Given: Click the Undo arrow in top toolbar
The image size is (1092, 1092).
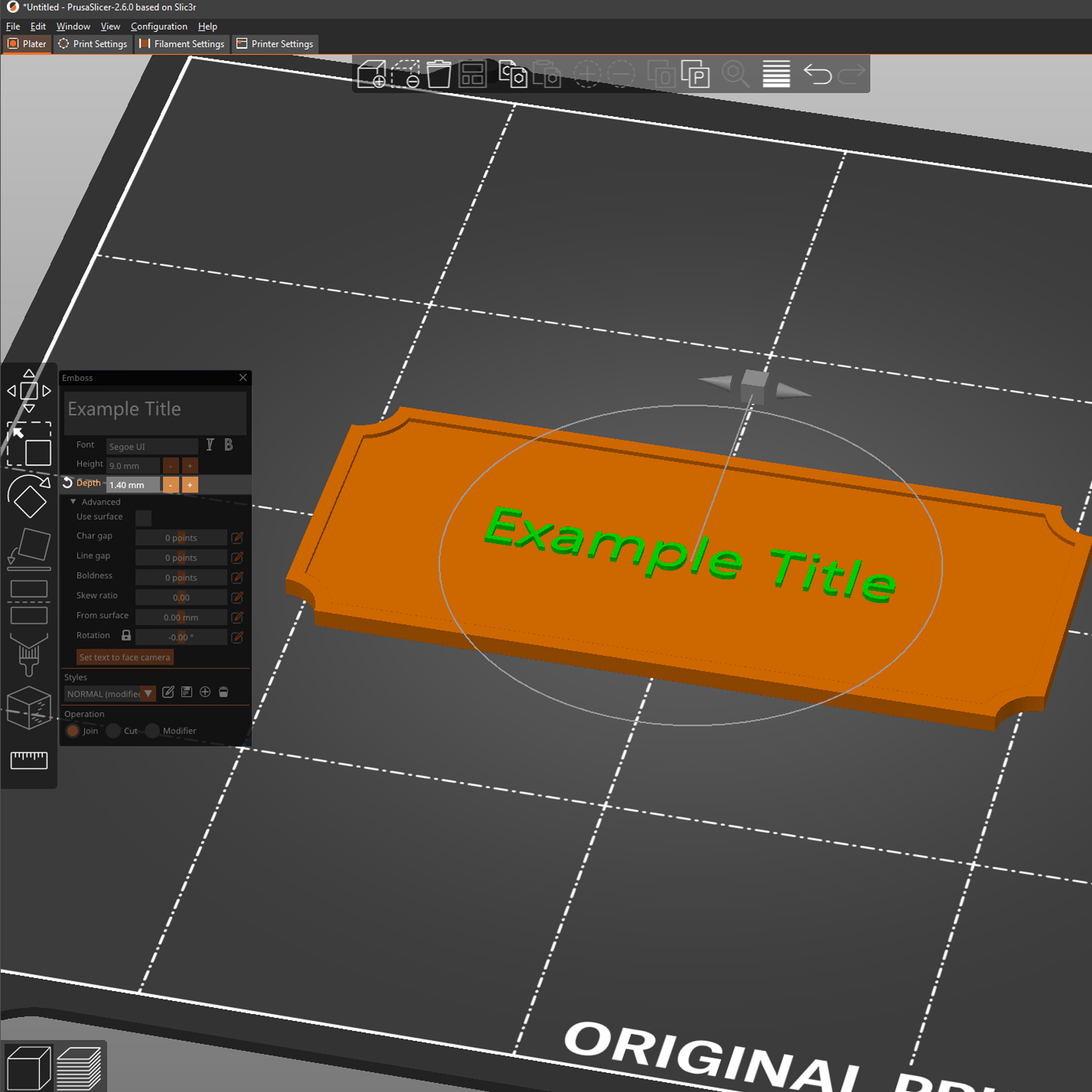Looking at the screenshot, I should [817, 74].
